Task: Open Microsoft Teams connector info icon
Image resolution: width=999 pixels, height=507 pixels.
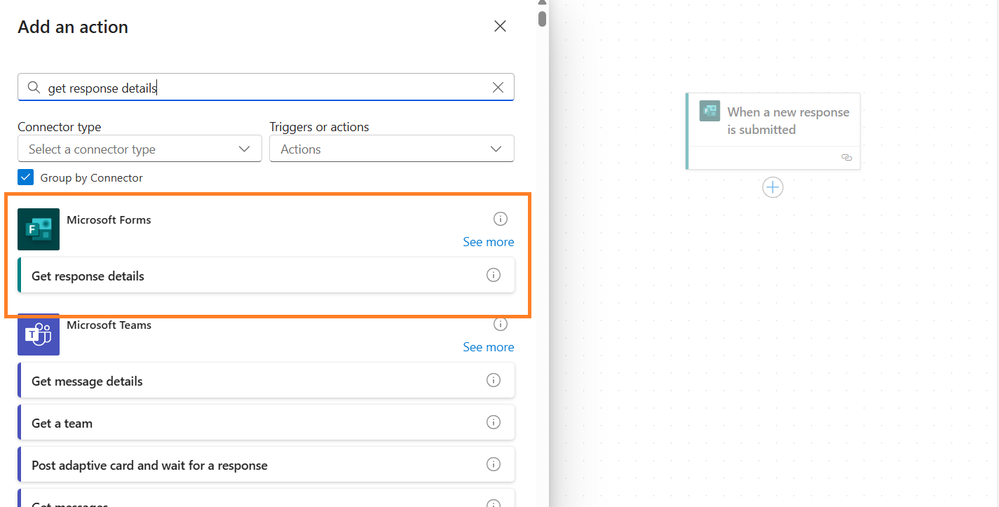Action: point(501,324)
